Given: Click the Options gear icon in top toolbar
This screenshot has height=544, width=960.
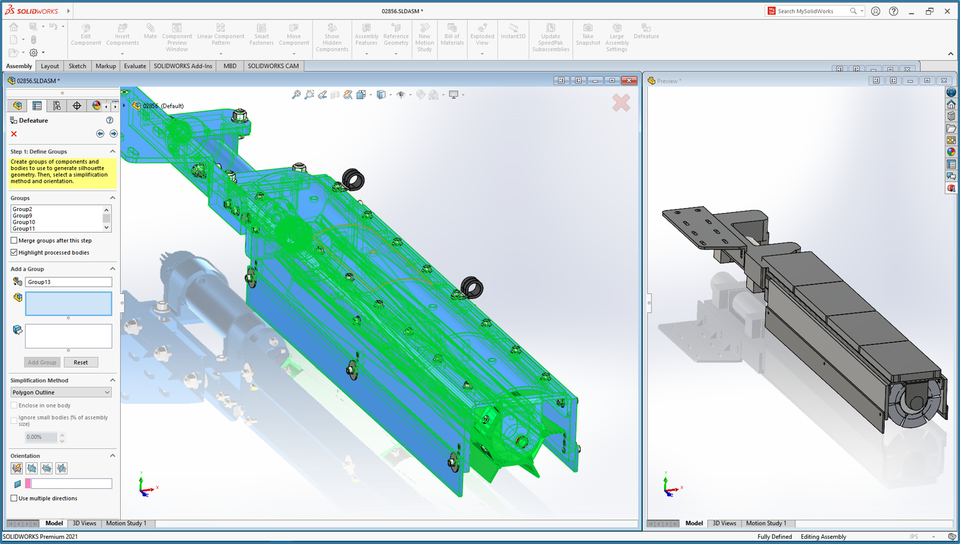Looking at the screenshot, I should tap(34, 53).
